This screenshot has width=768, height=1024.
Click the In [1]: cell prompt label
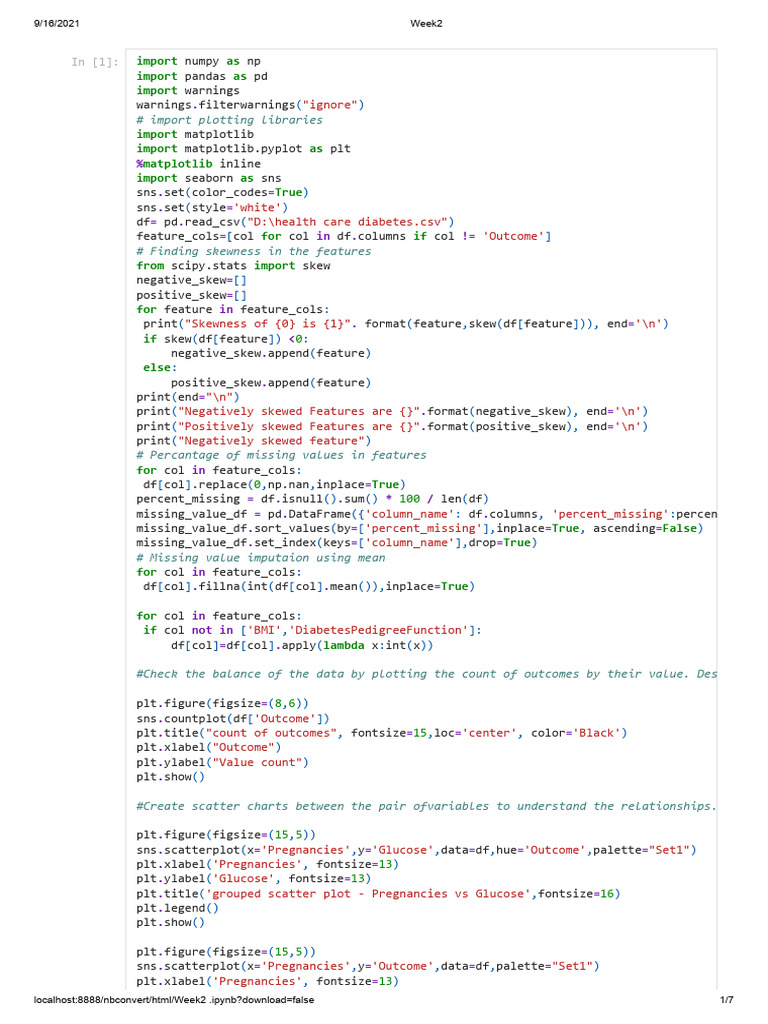click(x=95, y=62)
